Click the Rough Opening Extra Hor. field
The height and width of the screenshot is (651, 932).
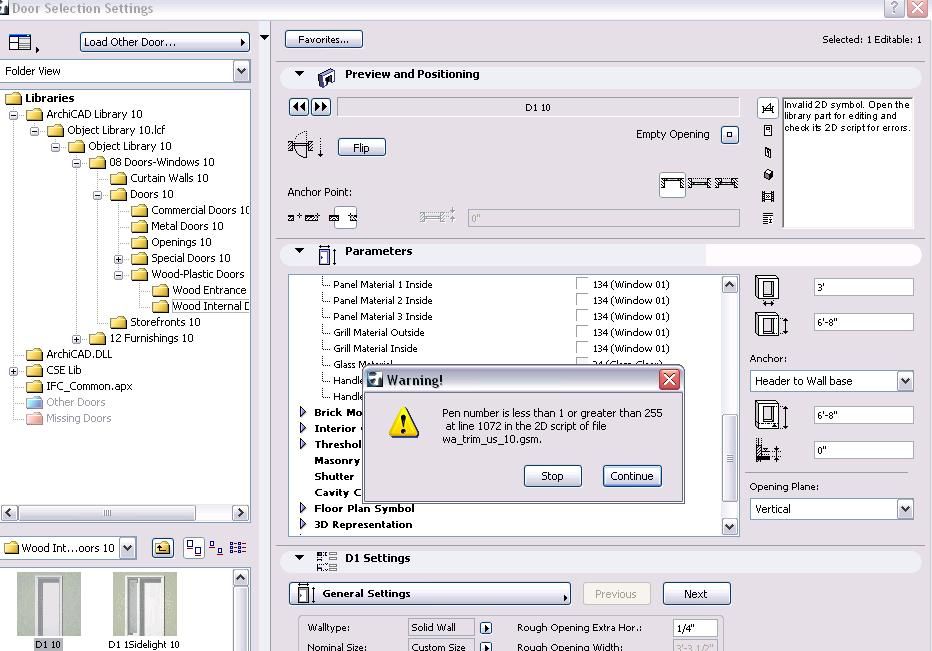coord(695,628)
